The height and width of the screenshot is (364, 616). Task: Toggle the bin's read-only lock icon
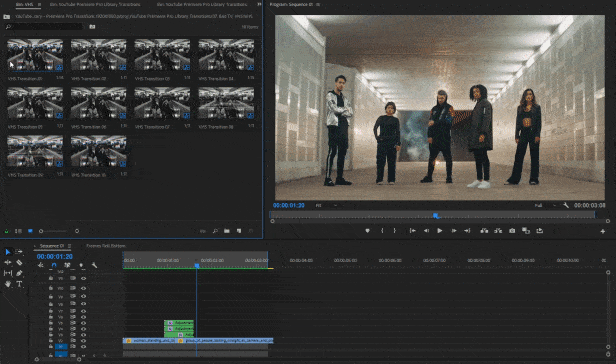[x=6, y=231]
